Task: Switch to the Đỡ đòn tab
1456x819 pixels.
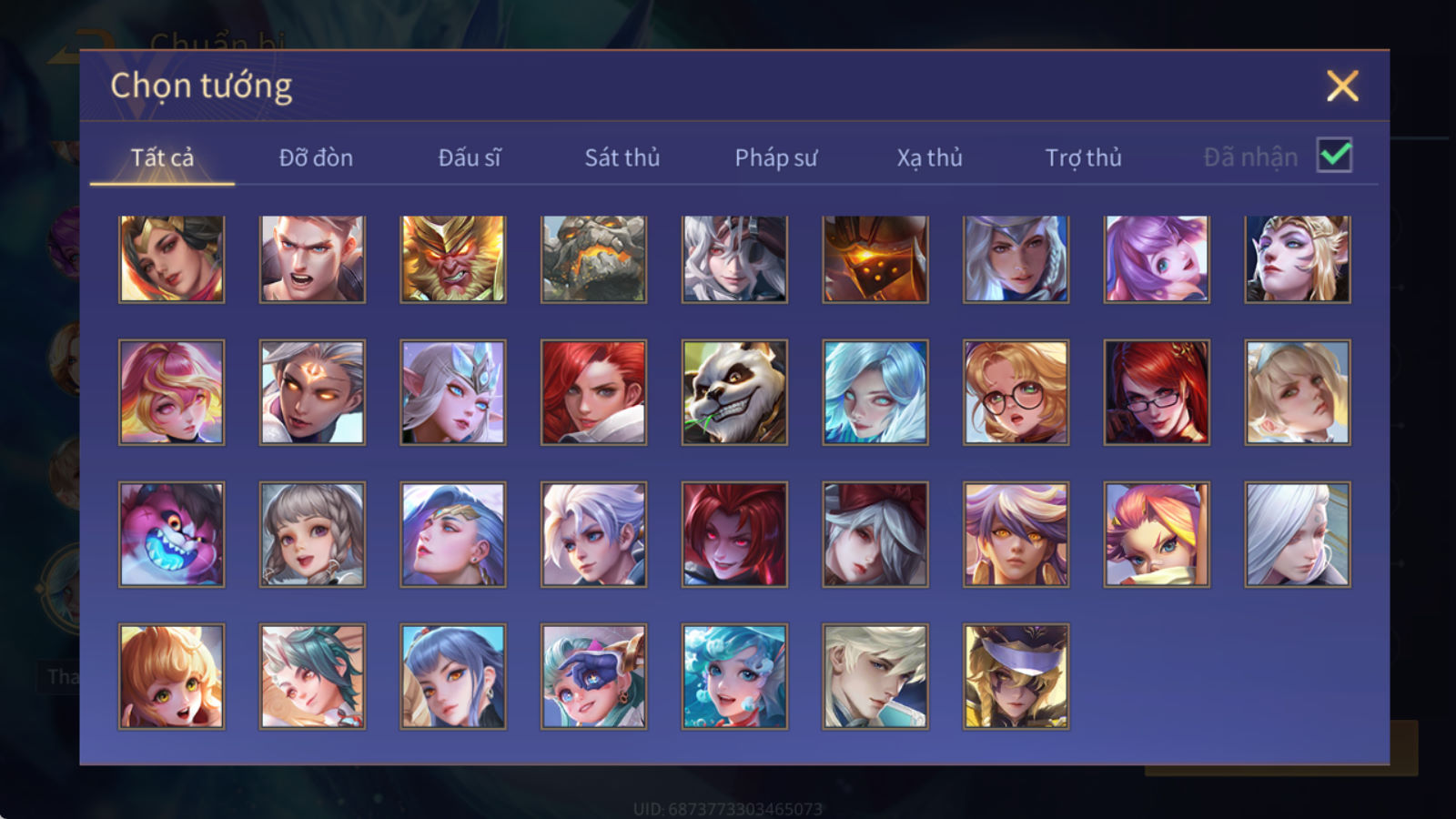Action: [x=316, y=157]
